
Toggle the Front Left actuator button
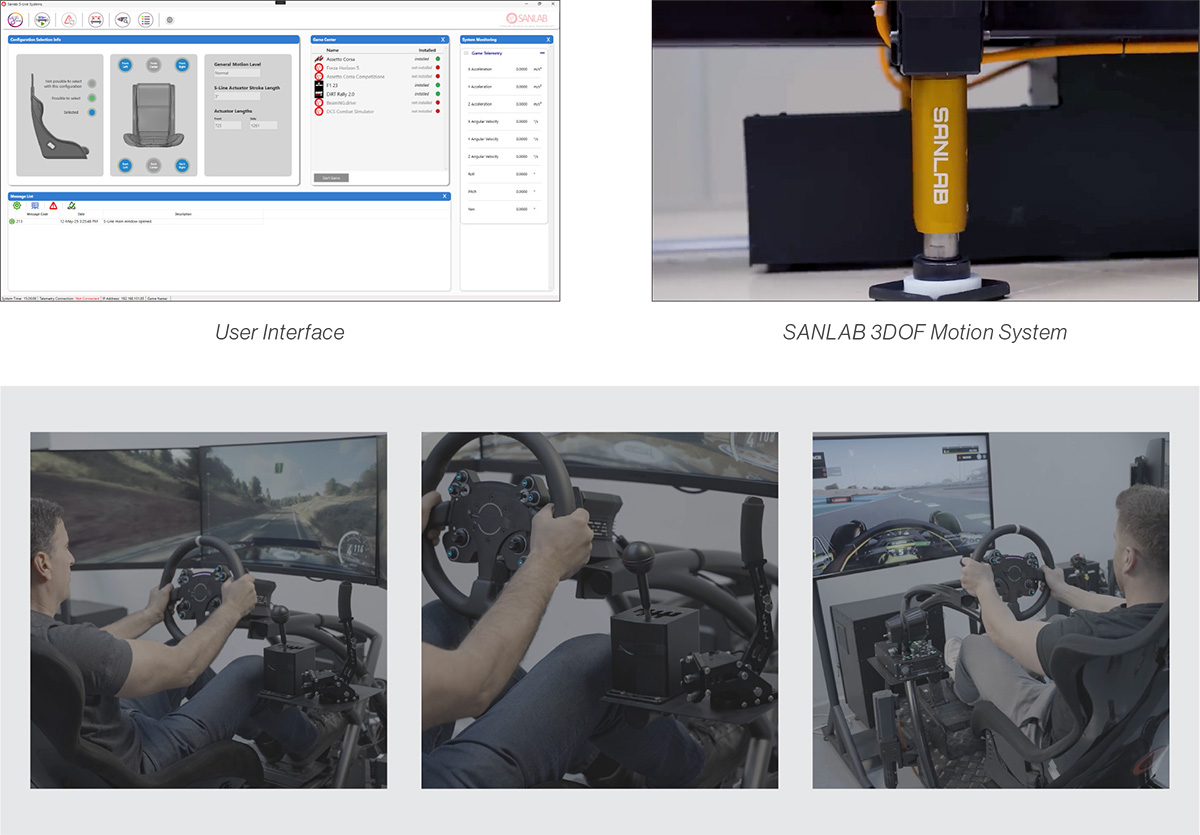(x=125, y=65)
